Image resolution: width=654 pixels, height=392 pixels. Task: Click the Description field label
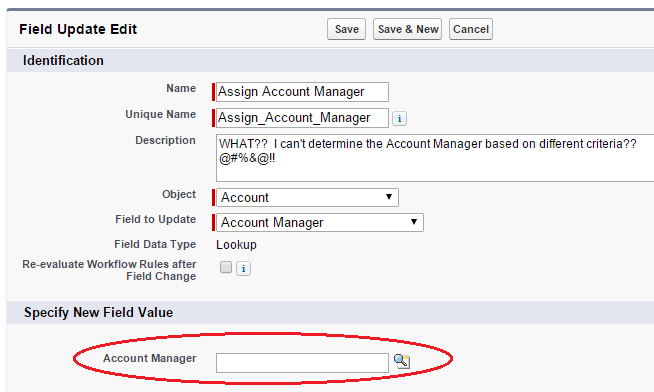[165, 141]
